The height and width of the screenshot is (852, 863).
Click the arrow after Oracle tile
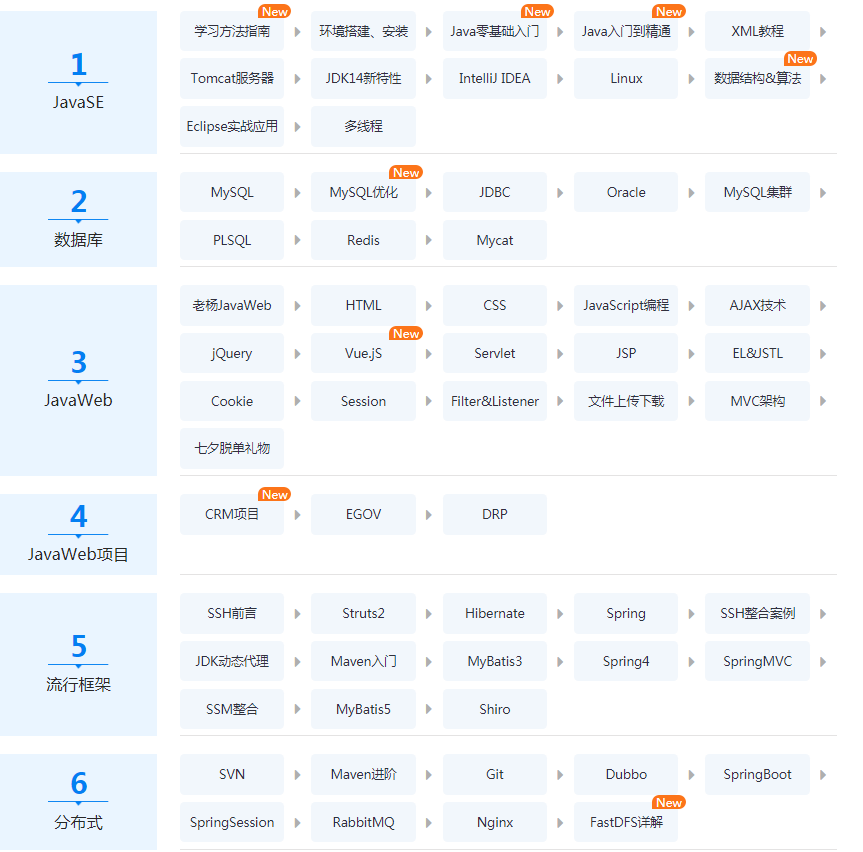[x=691, y=193]
